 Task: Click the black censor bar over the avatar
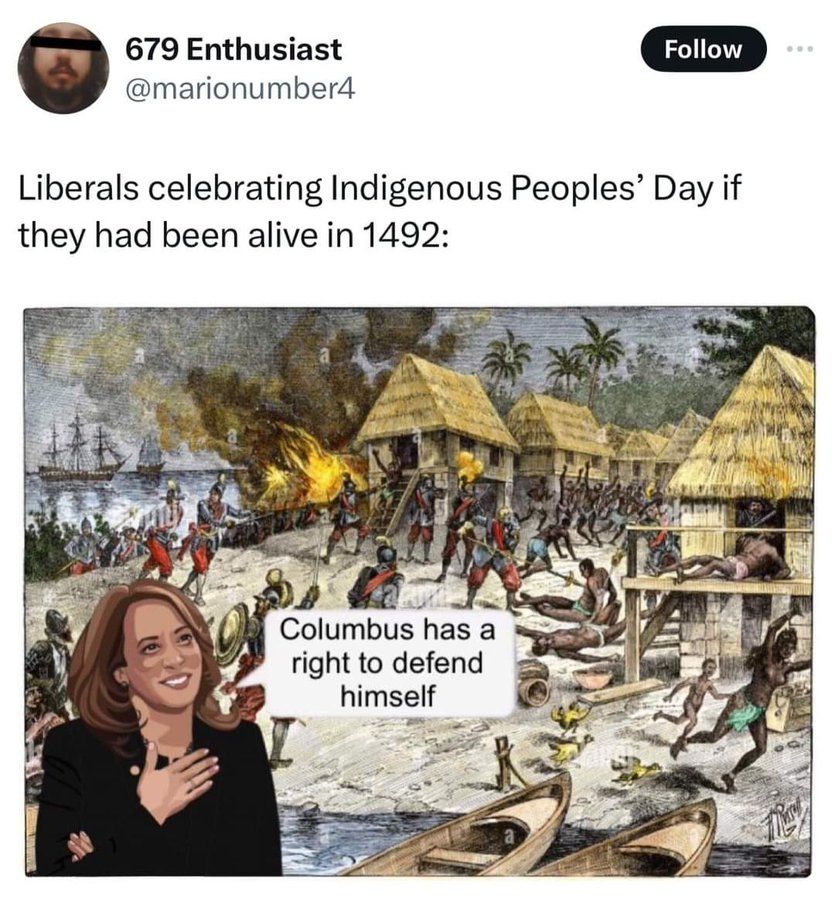(64, 43)
